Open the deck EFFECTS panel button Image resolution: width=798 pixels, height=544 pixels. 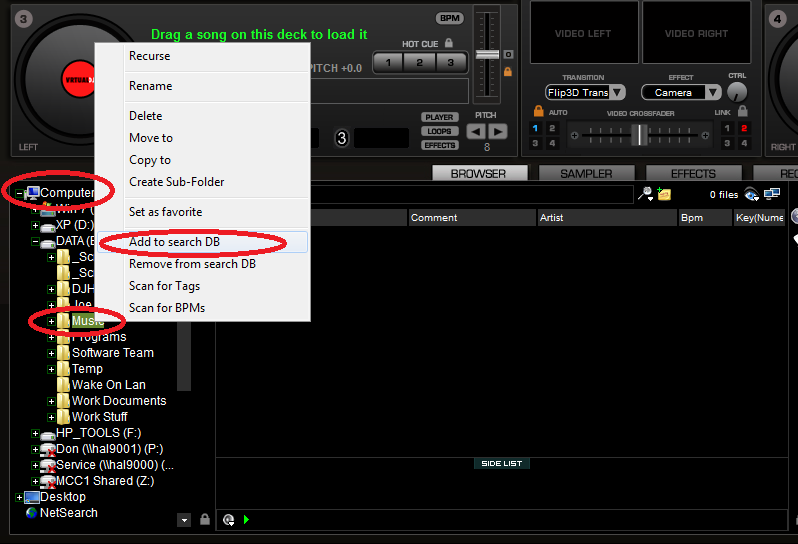coord(440,146)
